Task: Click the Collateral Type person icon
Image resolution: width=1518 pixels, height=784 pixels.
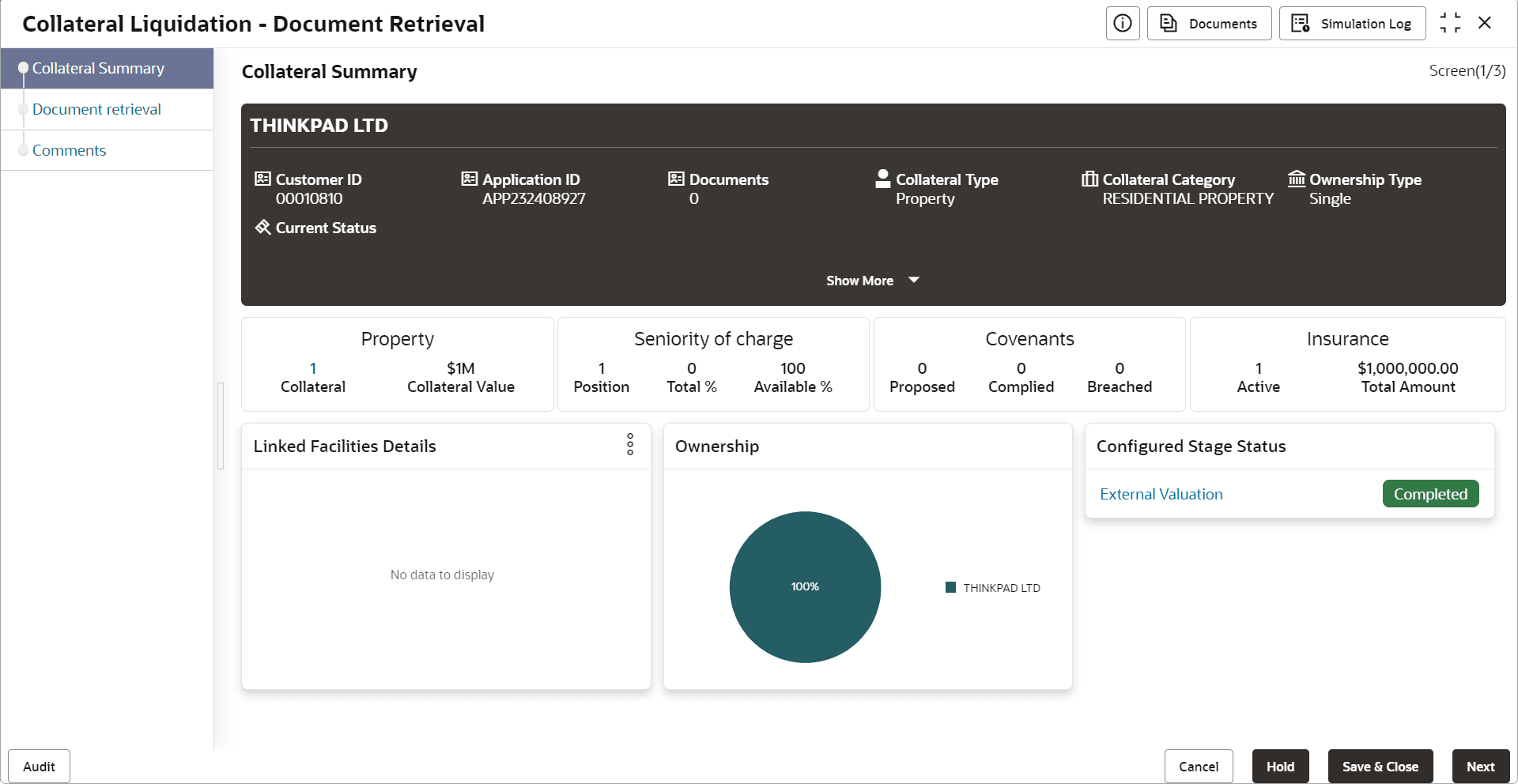Action: pos(883,179)
